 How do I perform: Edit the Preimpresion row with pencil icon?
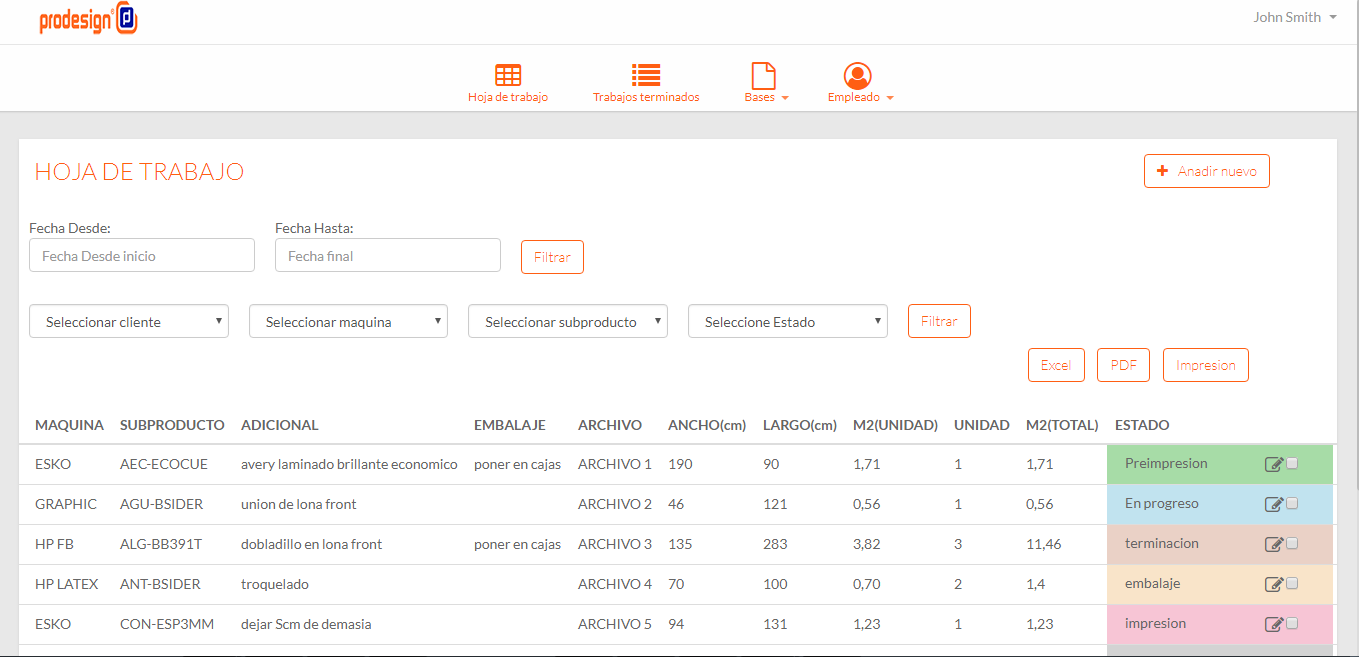click(1274, 464)
